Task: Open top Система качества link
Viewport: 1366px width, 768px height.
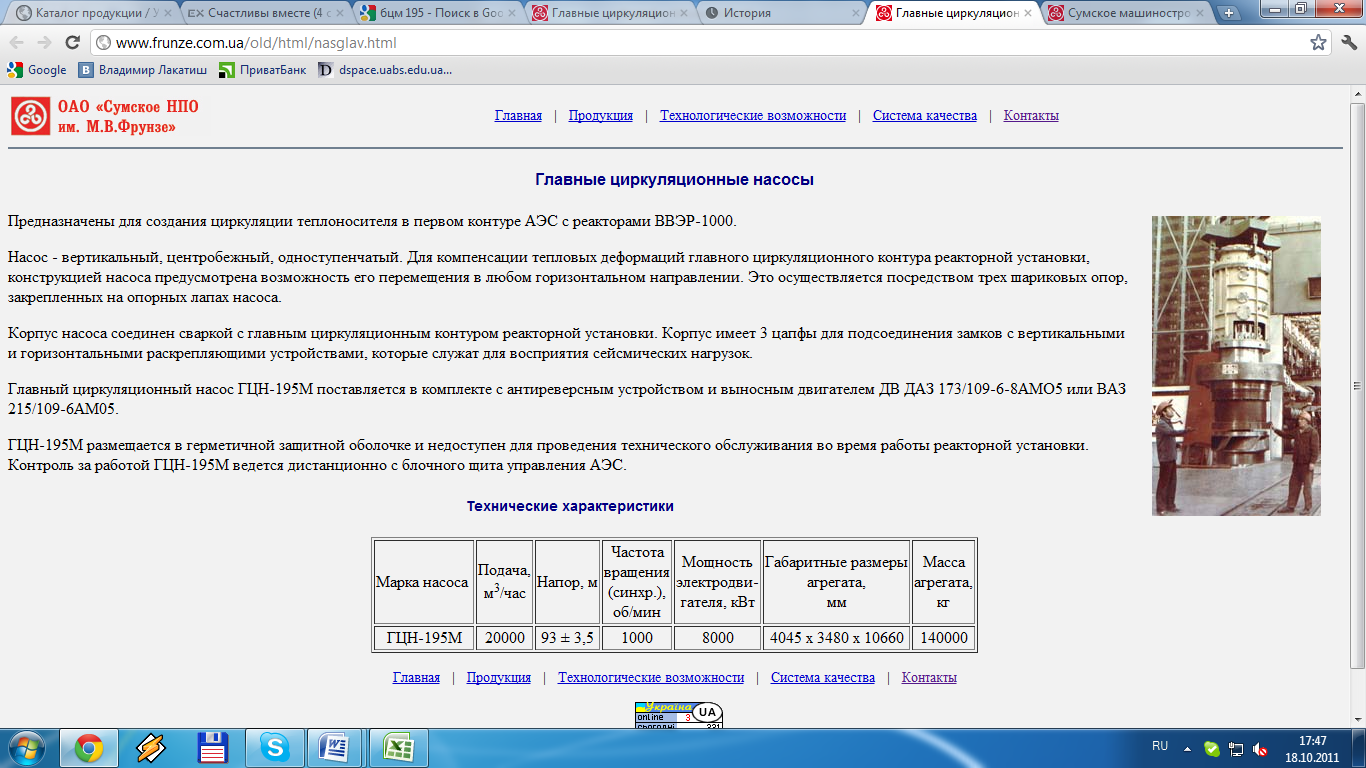Action: 925,116
